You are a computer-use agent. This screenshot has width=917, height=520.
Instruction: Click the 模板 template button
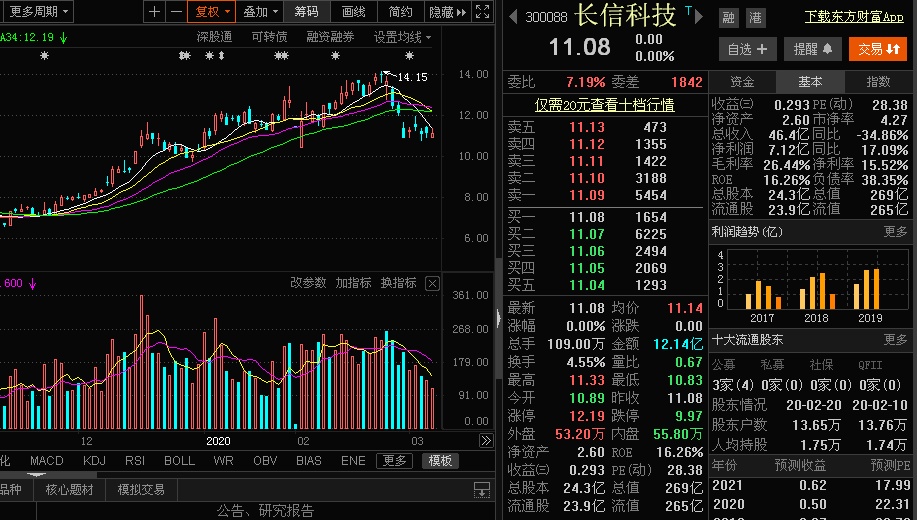pyautogui.click(x=440, y=461)
